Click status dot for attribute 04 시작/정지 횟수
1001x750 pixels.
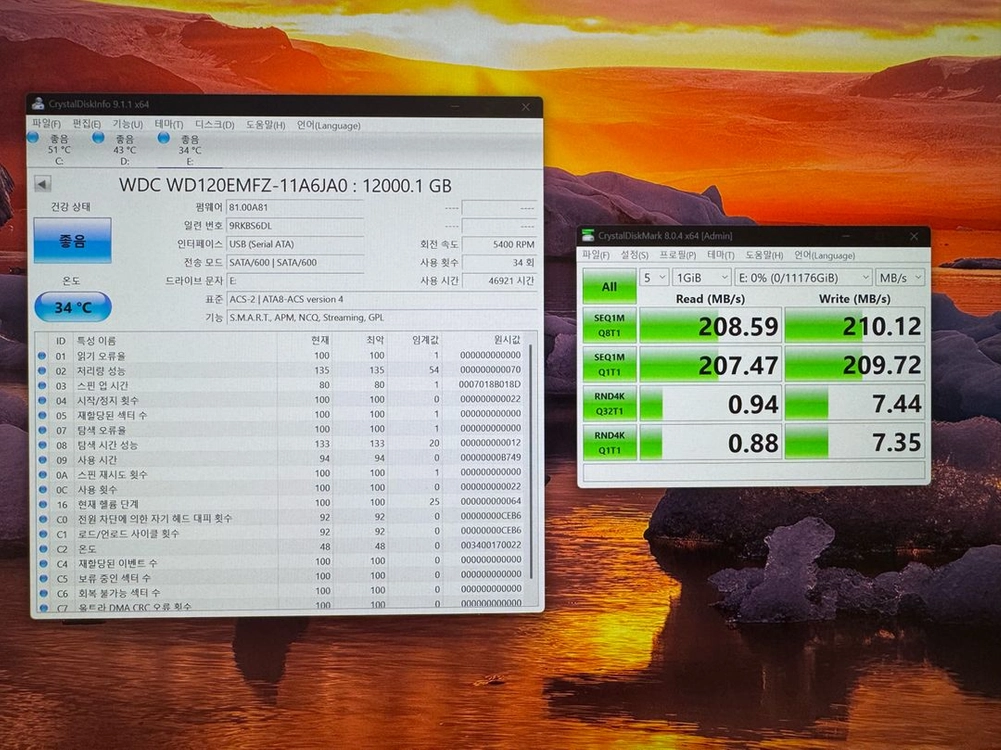pos(42,400)
